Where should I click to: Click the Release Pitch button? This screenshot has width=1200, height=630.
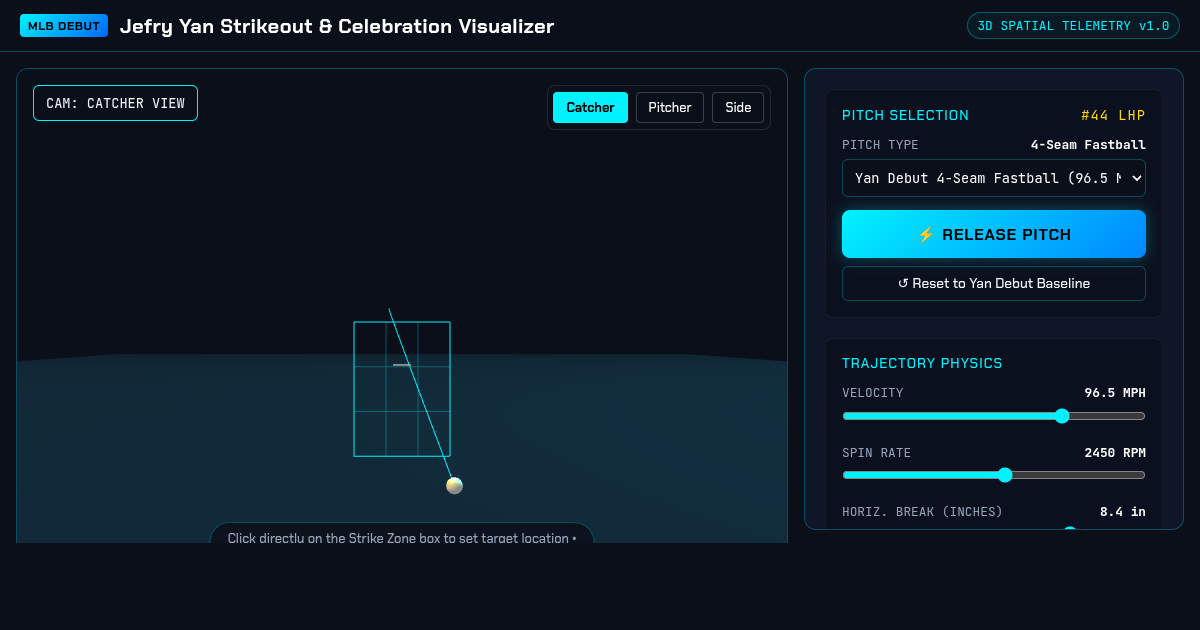click(994, 234)
